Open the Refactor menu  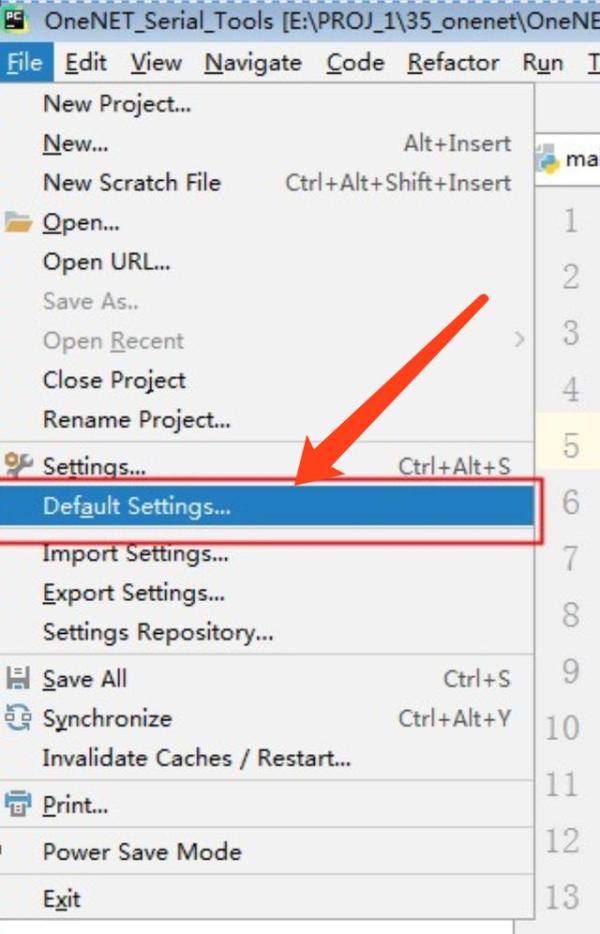coord(453,63)
